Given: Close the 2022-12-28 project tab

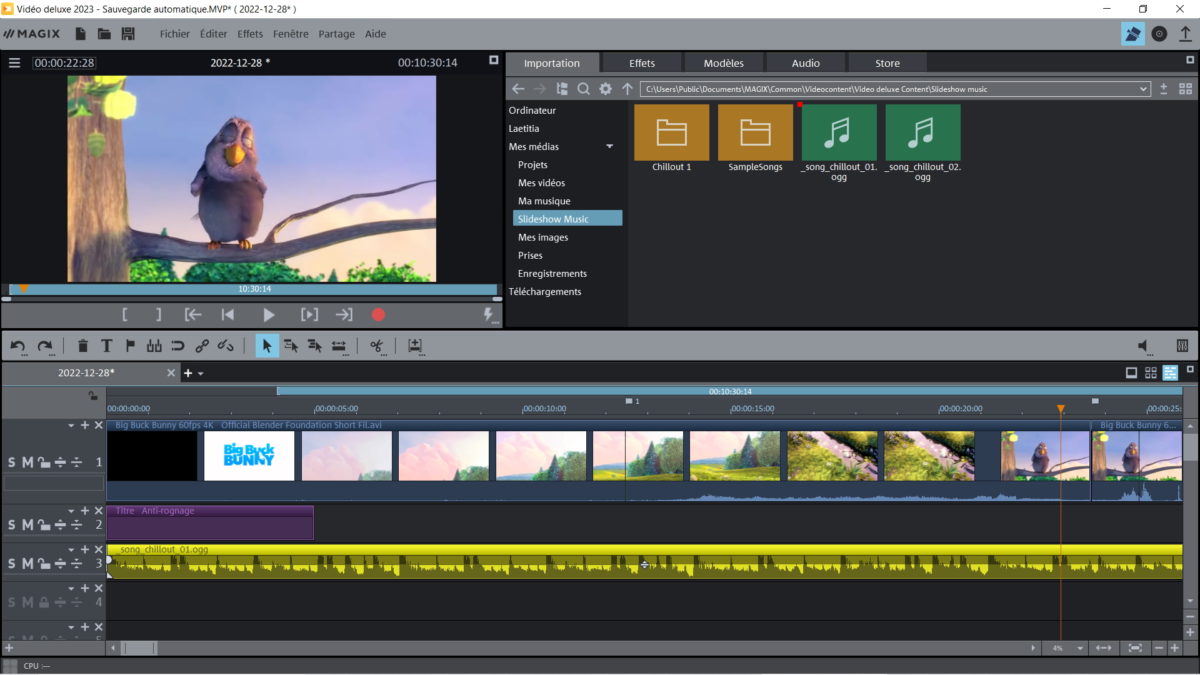Looking at the screenshot, I should pyautogui.click(x=171, y=373).
